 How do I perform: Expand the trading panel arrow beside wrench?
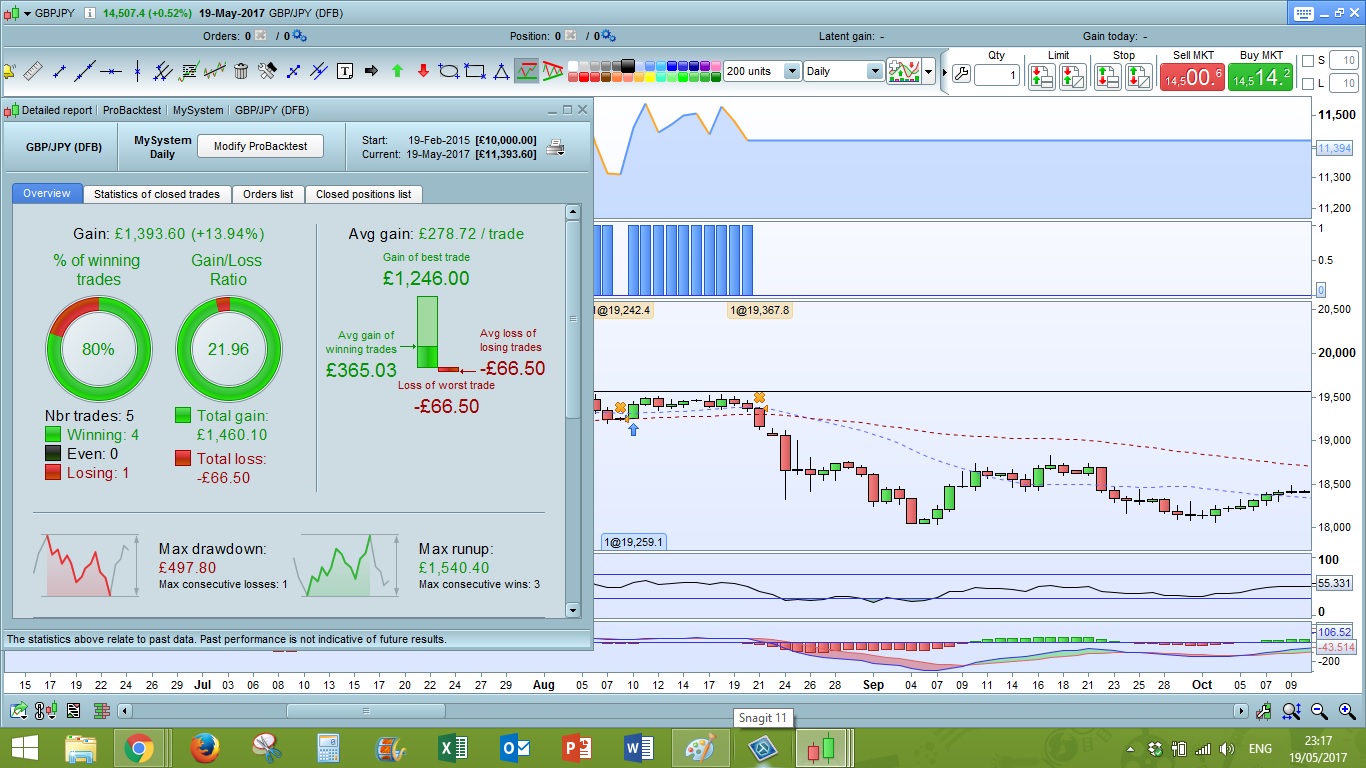(945, 73)
